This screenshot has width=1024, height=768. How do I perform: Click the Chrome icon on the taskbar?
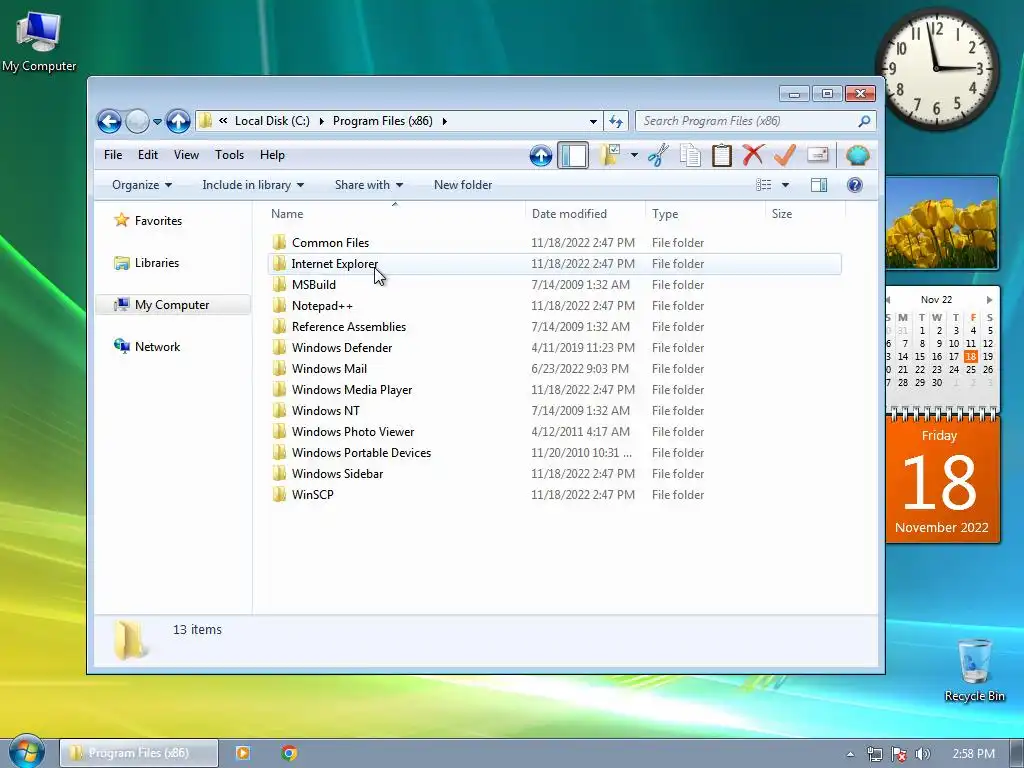pyautogui.click(x=289, y=753)
